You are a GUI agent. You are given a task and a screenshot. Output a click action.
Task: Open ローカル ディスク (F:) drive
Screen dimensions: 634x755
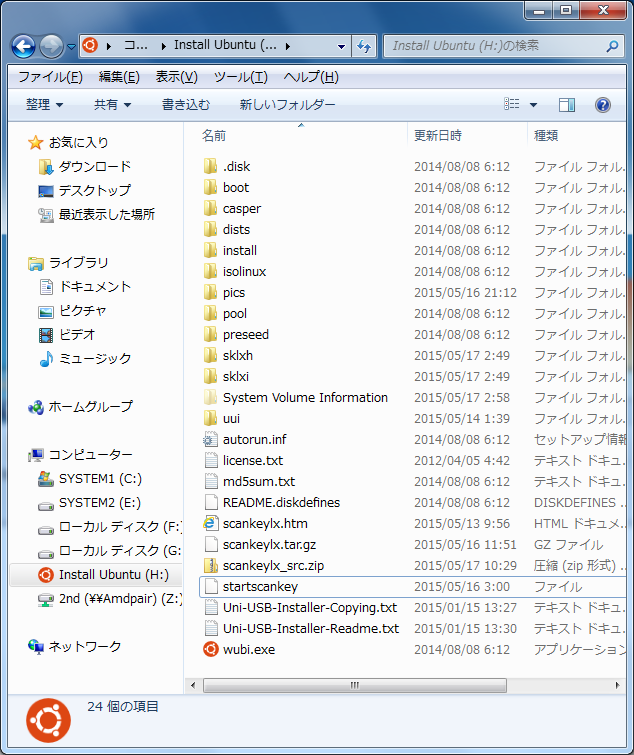(120, 527)
